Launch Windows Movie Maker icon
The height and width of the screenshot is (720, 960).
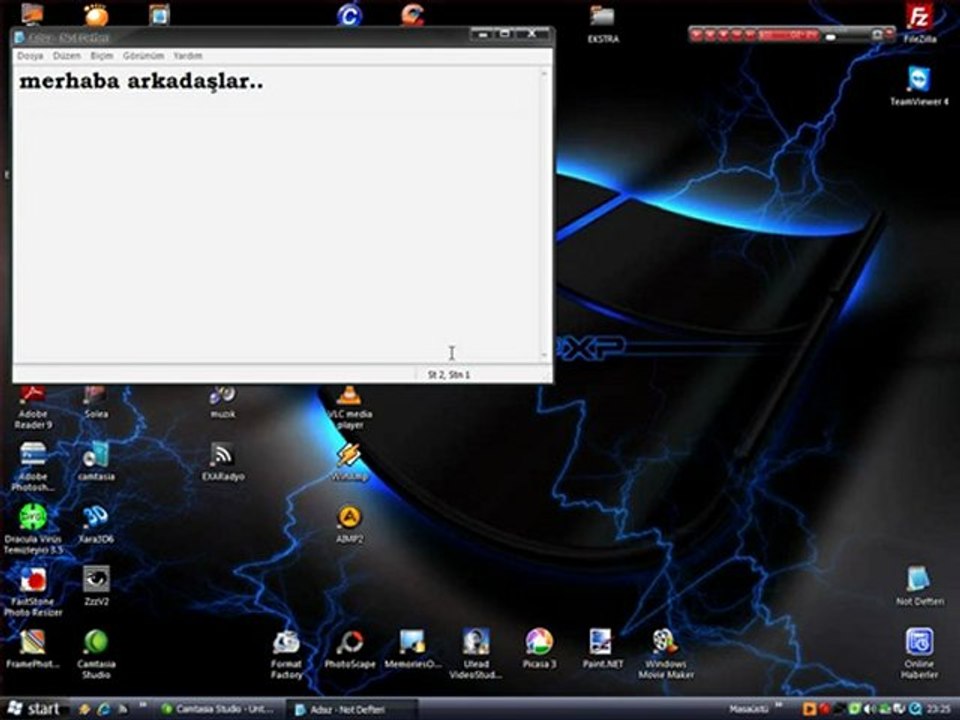click(x=666, y=654)
